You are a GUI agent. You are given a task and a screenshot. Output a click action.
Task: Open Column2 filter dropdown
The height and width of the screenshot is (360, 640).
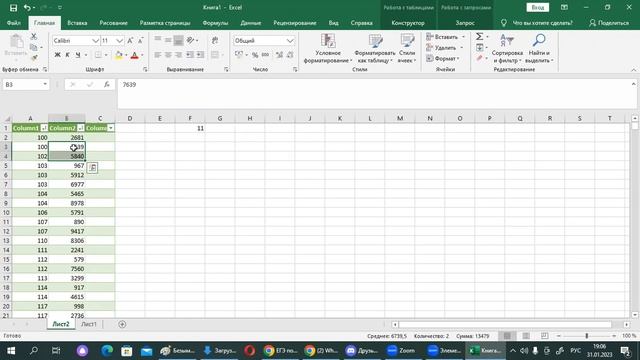pos(81,128)
